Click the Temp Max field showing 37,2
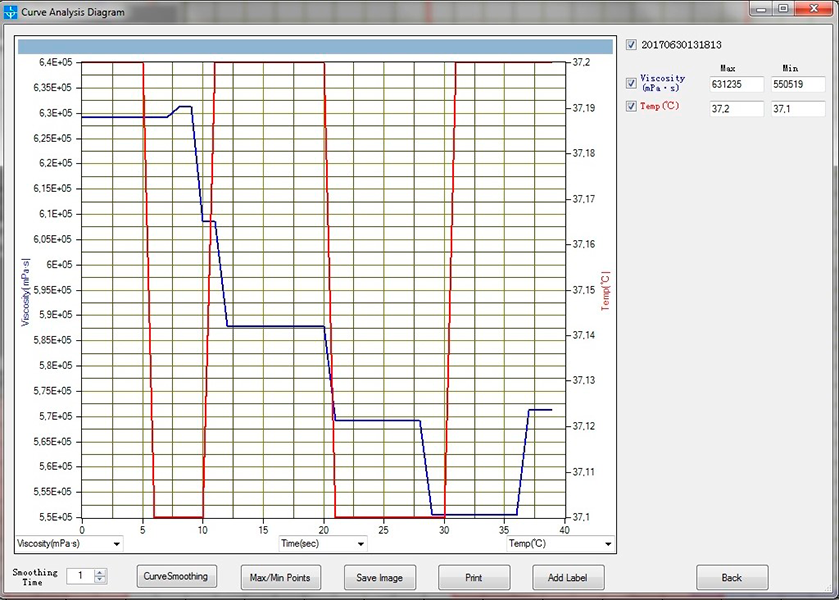The width and height of the screenshot is (839, 600). 736,108
